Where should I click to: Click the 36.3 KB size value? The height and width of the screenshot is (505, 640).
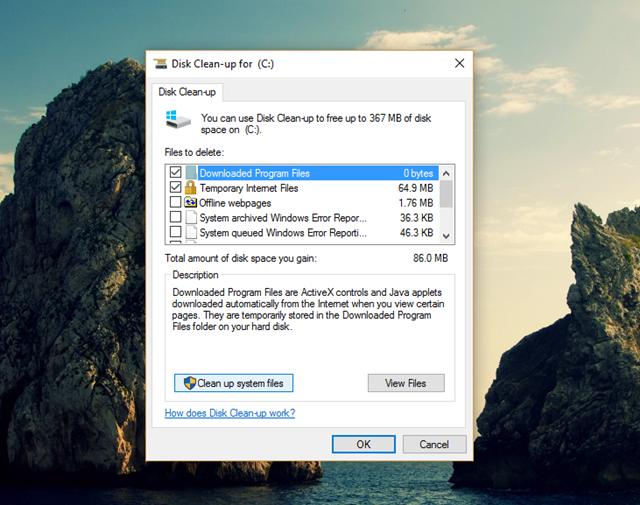point(416,218)
